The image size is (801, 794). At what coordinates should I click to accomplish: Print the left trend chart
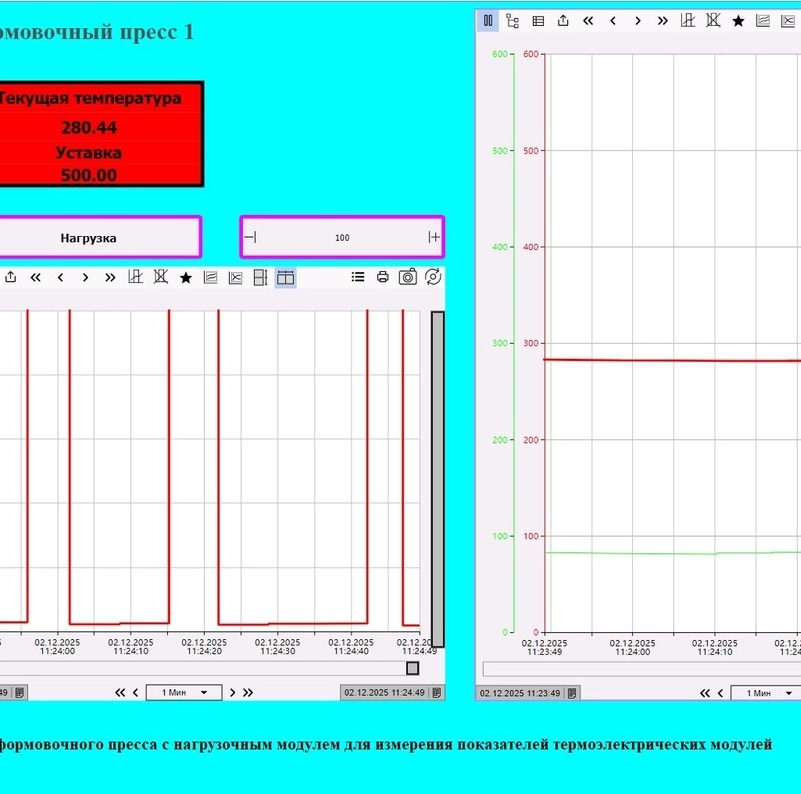point(382,278)
